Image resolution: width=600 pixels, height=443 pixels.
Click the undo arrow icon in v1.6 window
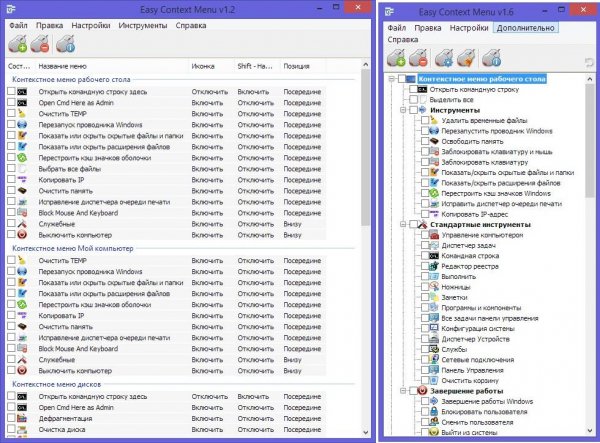click(x=589, y=62)
